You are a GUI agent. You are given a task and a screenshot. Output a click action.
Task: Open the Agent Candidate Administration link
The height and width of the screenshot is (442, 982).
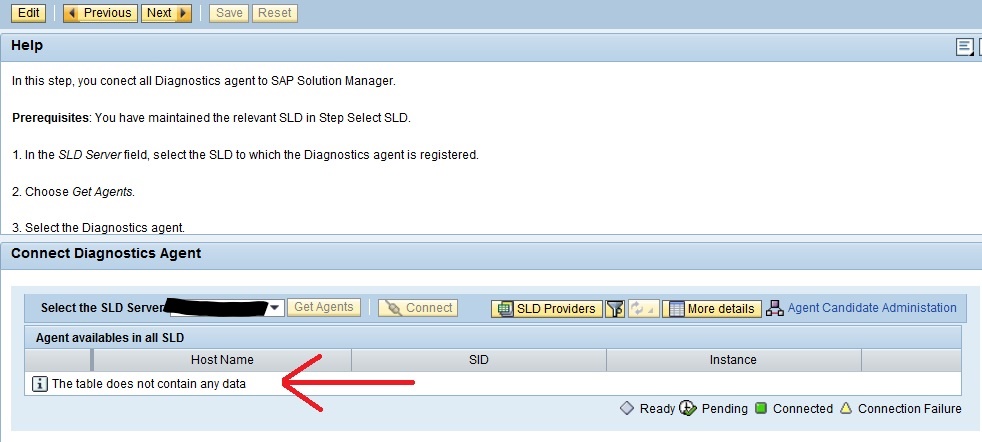pos(872,307)
